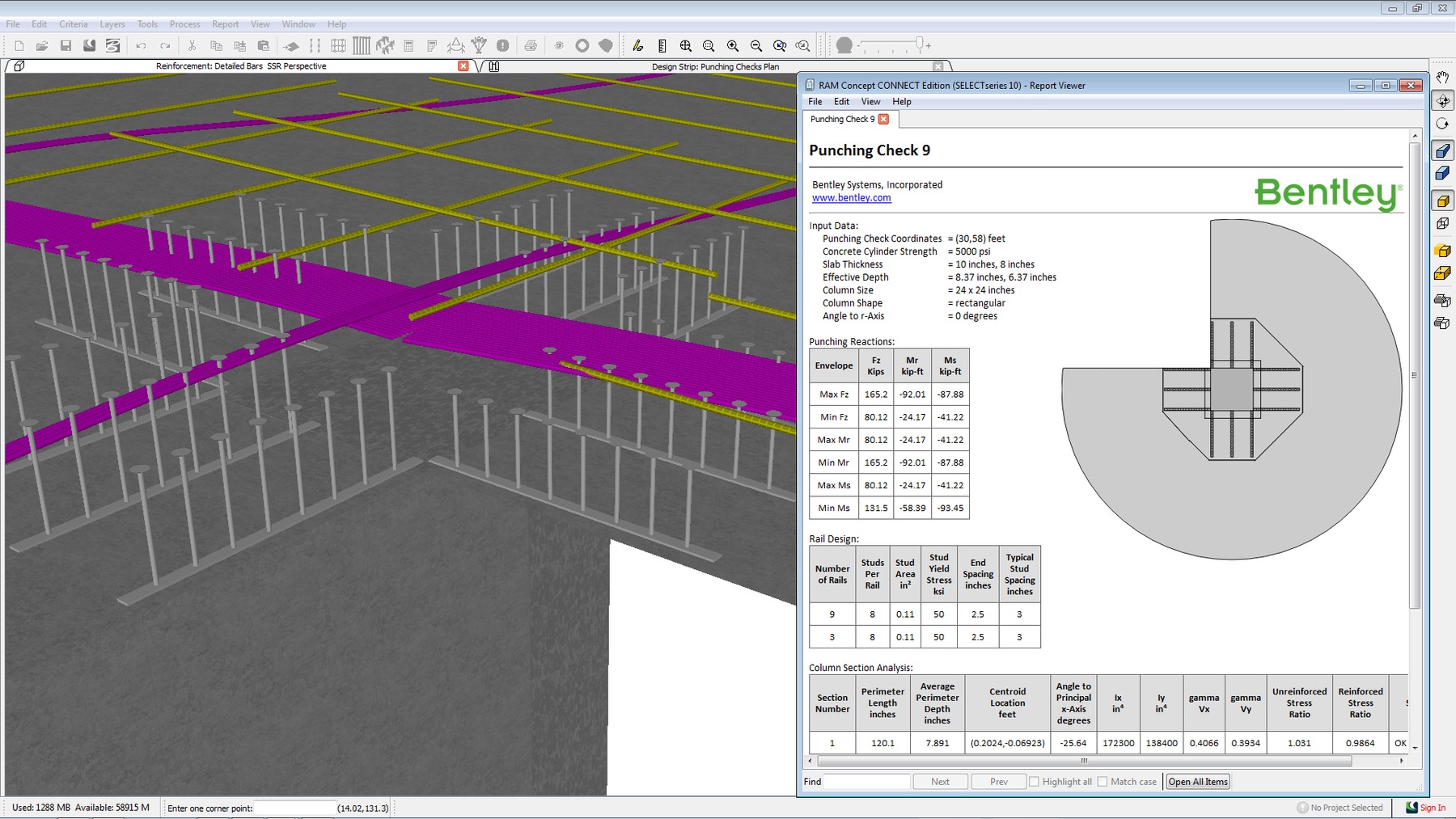Image resolution: width=1456 pixels, height=819 pixels.
Task: Open the Report Viewer File menu
Action: pyautogui.click(x=815, y=102)
